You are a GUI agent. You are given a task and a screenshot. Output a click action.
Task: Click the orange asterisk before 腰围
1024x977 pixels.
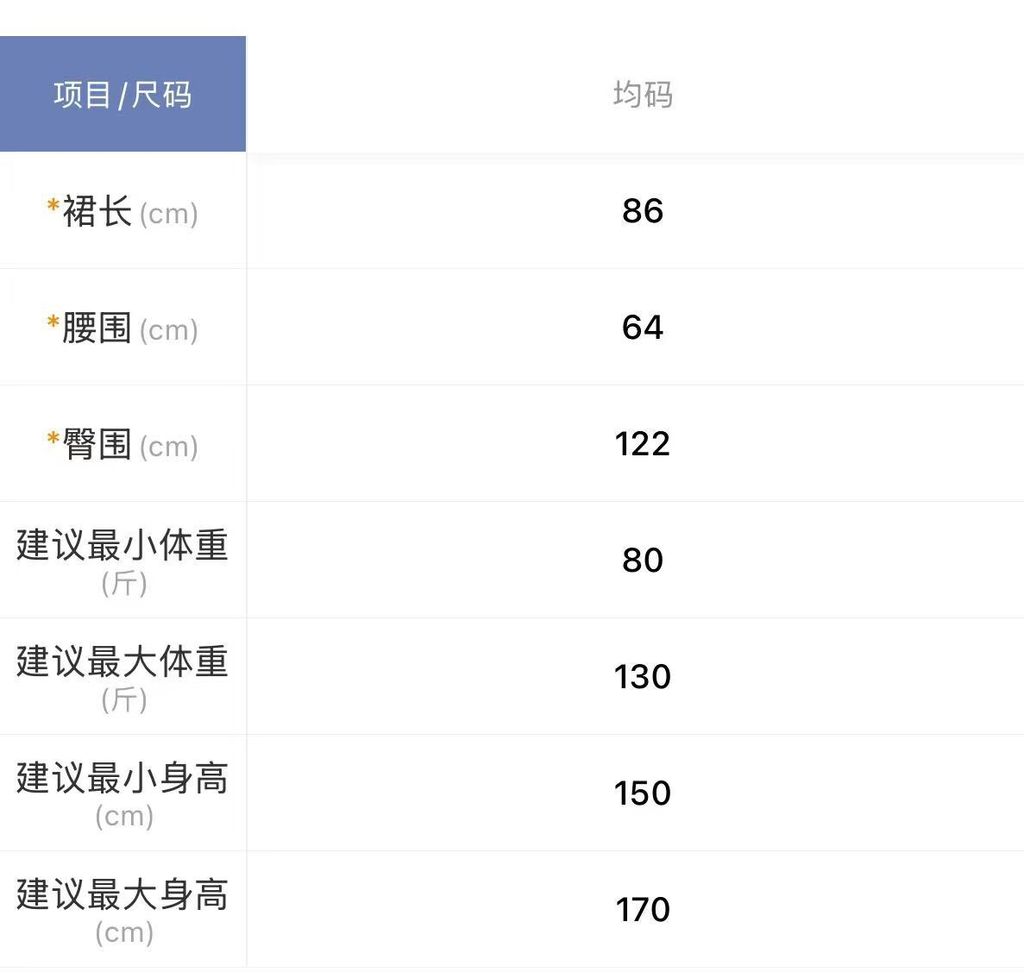point(53,322)
